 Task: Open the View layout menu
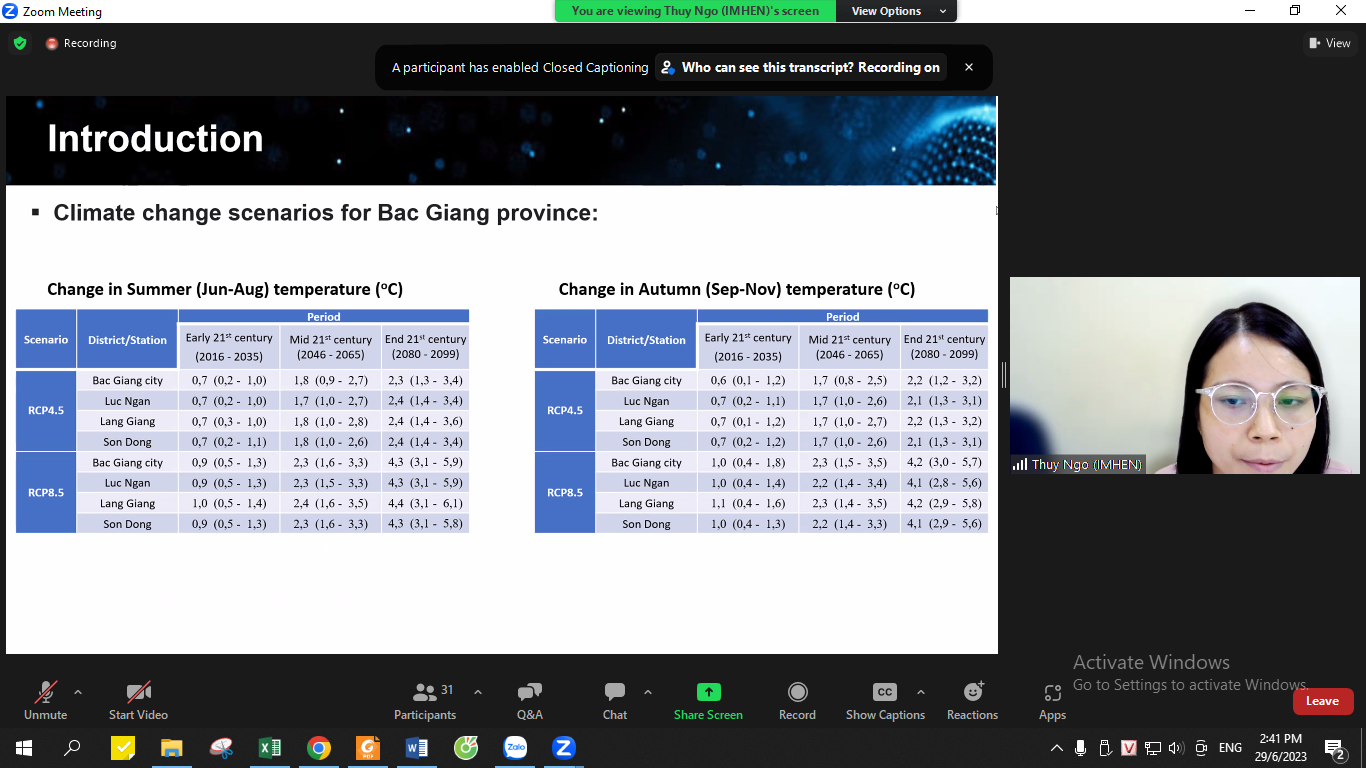(x=1329, y=43)
